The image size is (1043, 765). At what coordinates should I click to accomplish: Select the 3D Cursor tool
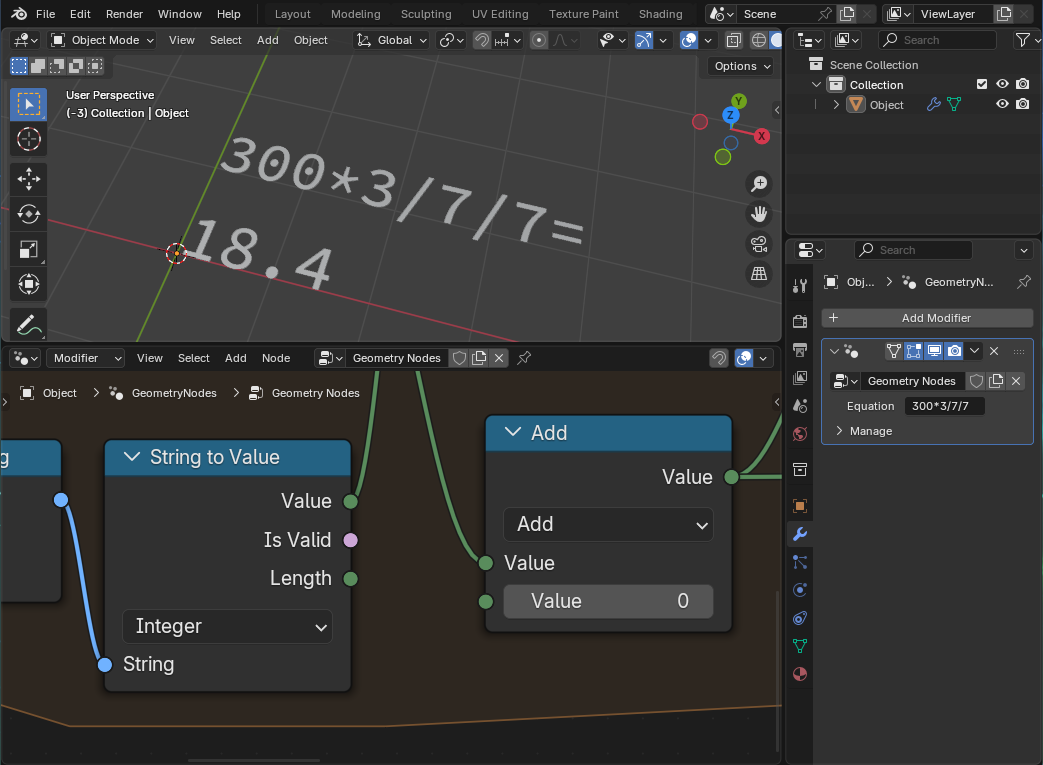click(29, 139)
